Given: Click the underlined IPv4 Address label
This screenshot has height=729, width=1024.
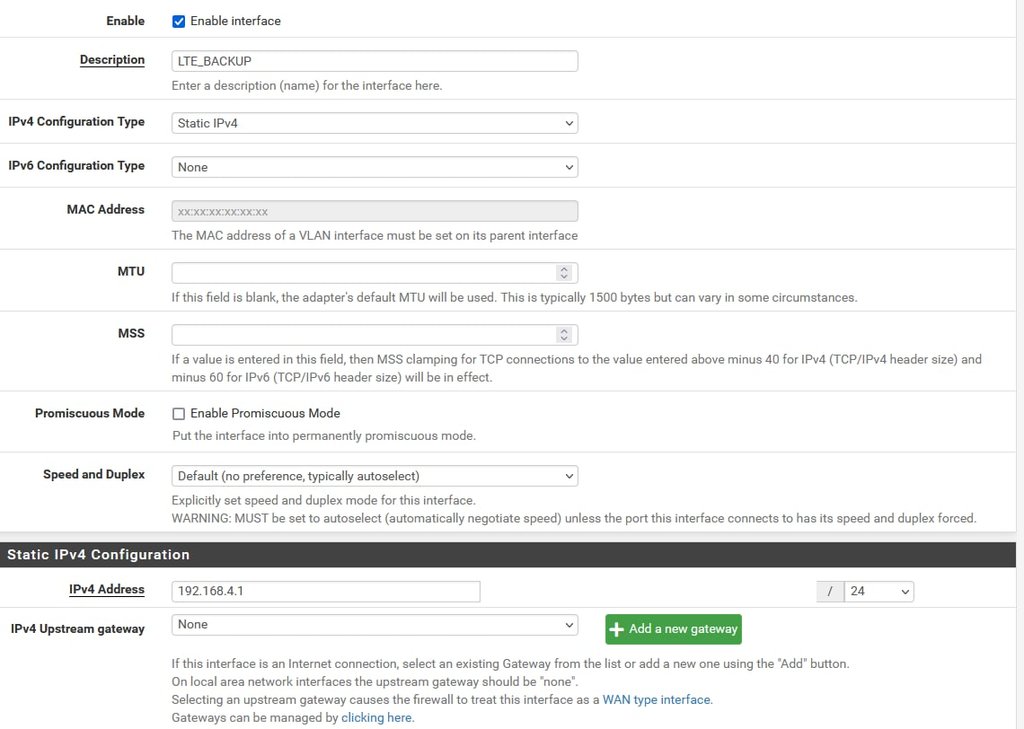Looking at the screenshot, I should tap(106, 590).
